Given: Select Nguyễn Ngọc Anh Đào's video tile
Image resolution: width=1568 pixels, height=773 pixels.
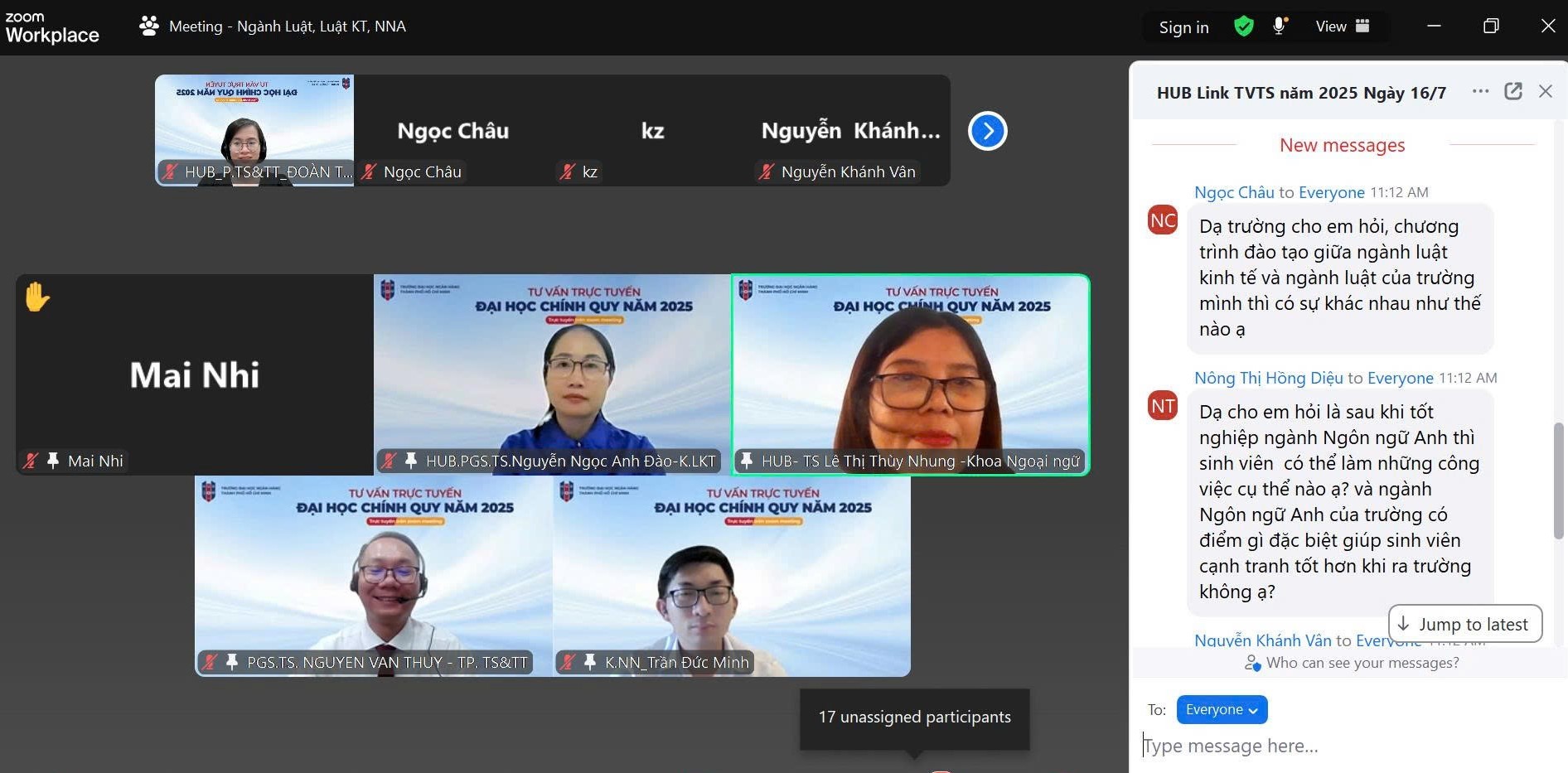Looking at the screenshot, I should pos(553,374).
